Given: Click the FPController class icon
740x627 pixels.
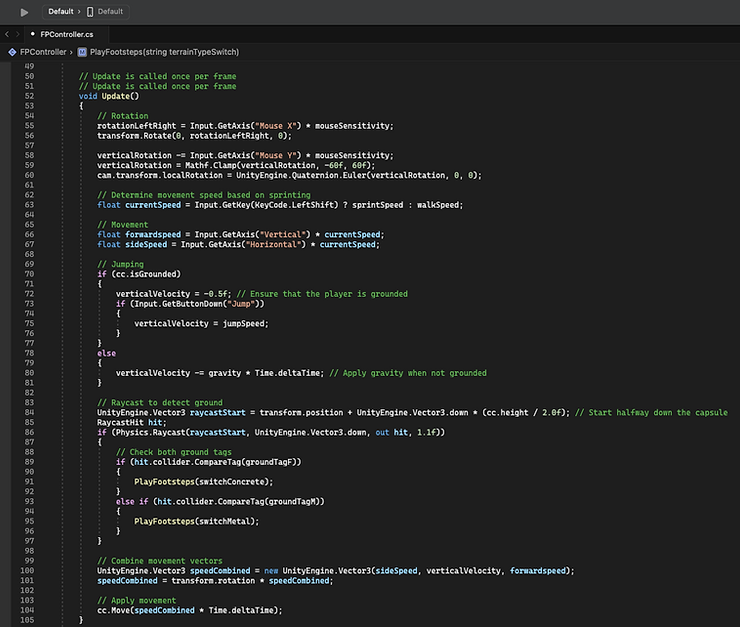Looking at the screenshot, I should [x=12, y=52].
